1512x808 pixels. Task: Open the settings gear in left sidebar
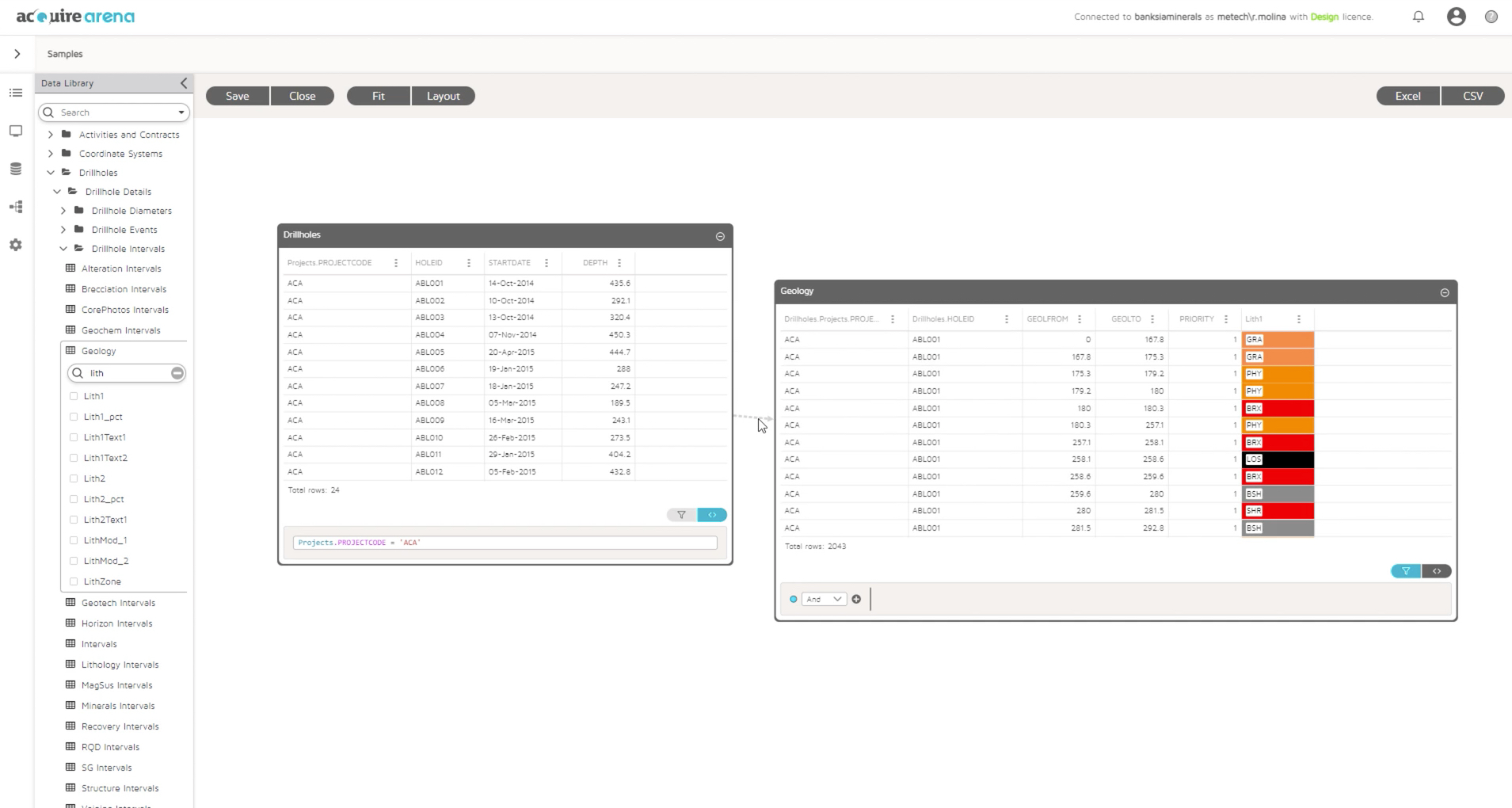coord(16,245)
